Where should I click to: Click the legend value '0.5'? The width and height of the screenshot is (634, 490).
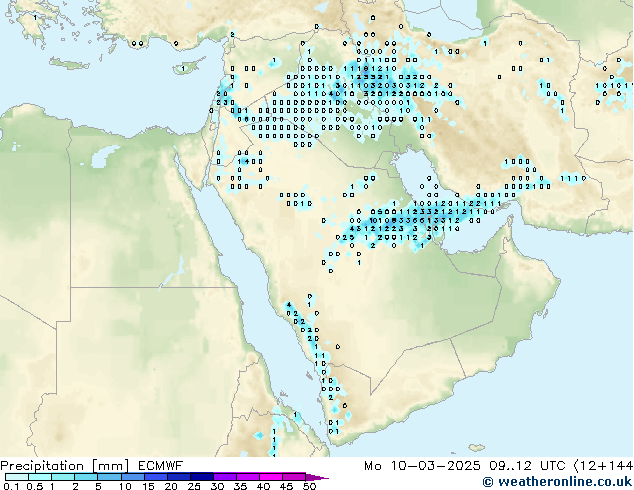pyautogui.click(x=34, y=486)
